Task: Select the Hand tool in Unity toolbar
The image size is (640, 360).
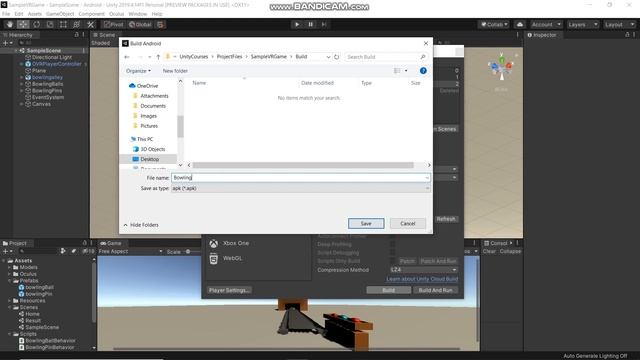Action: (10, 24)
